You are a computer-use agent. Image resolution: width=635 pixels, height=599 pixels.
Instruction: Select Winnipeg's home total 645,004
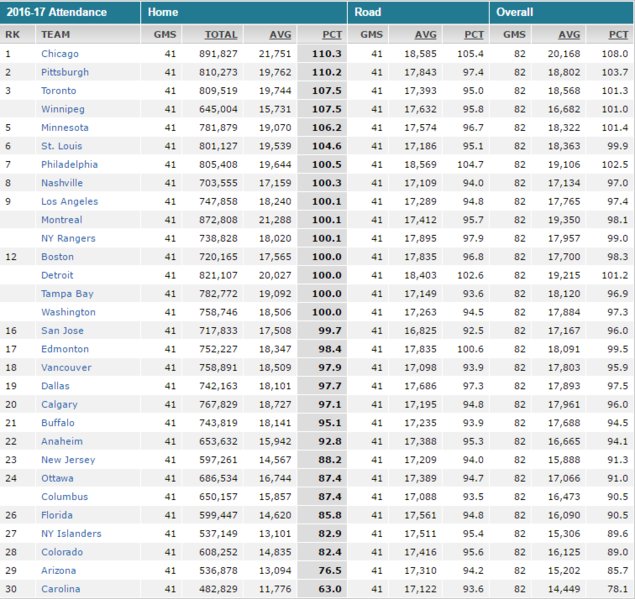click(x=218, y=109)
